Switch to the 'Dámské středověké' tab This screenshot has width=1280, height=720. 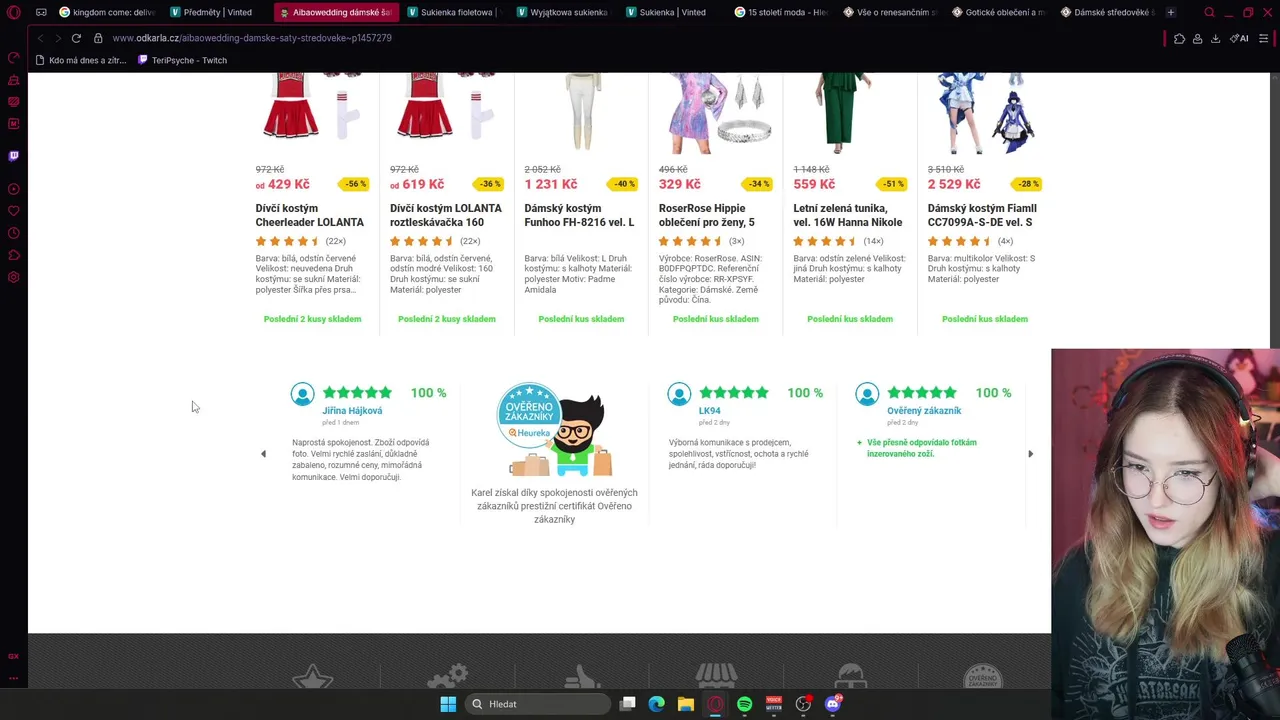(x=1107, y=12)
